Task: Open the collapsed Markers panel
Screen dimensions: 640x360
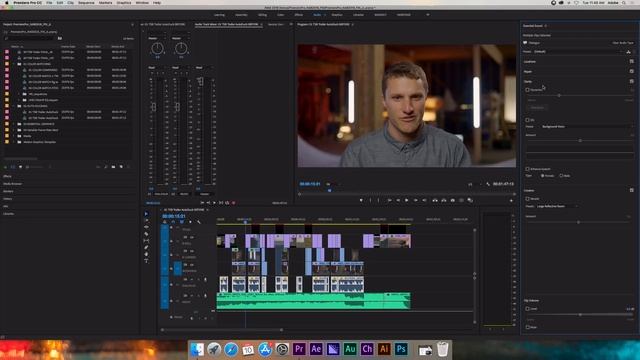Action: (x=8, y=191)
